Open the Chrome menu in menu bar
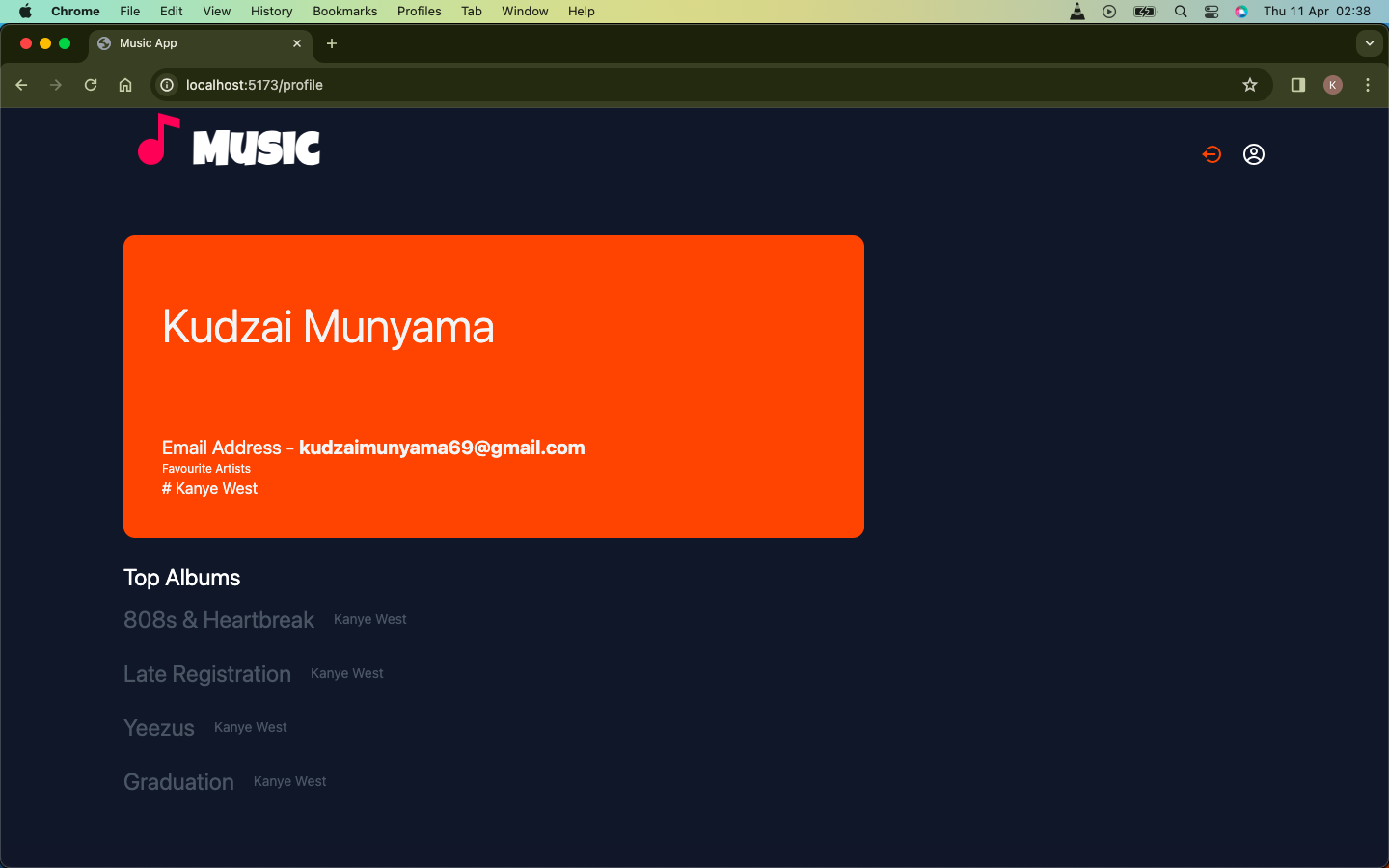The width and height of the screenshot is (1389, 868). tap(75, 12)
